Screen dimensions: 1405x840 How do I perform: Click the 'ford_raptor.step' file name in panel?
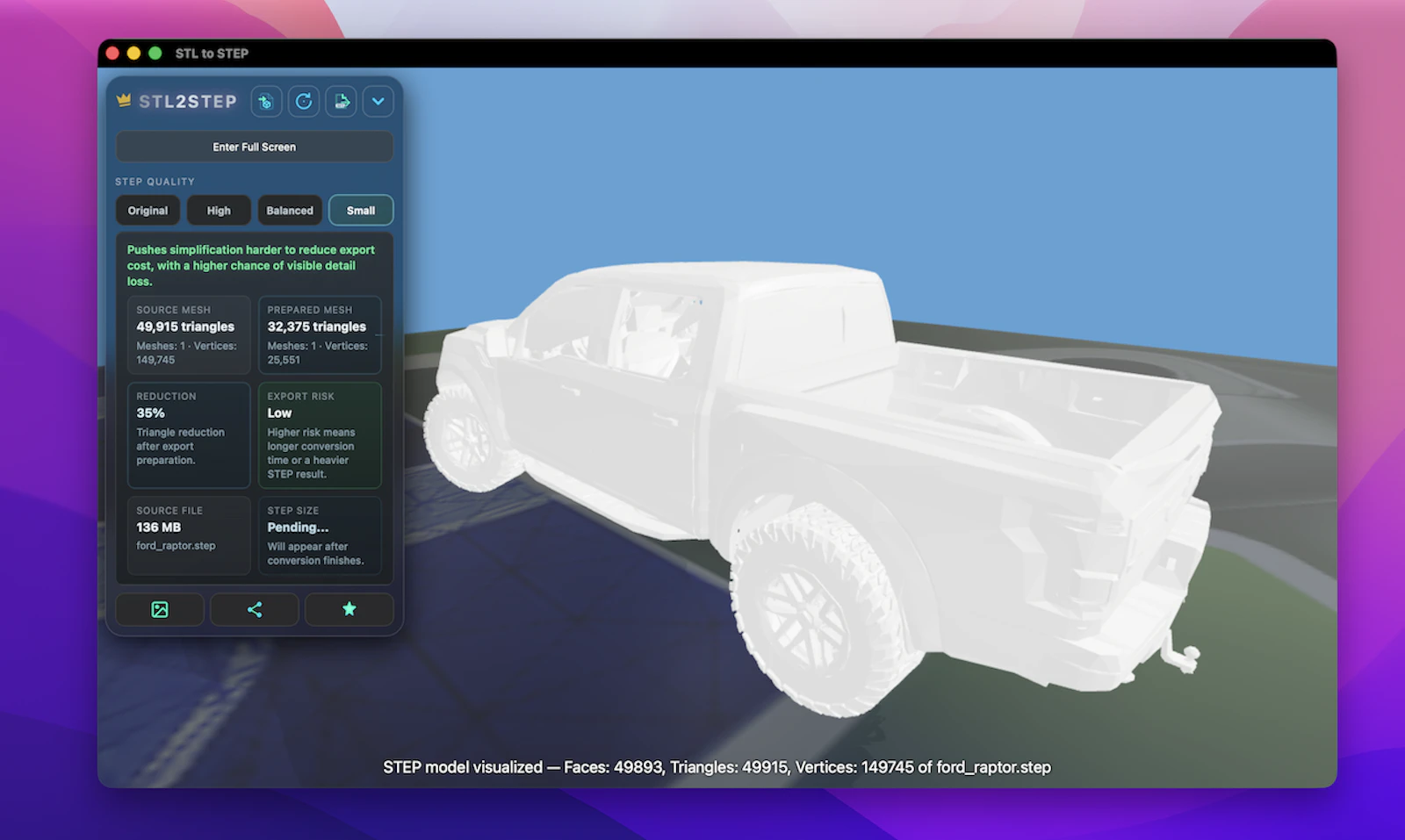pos(176,545)
